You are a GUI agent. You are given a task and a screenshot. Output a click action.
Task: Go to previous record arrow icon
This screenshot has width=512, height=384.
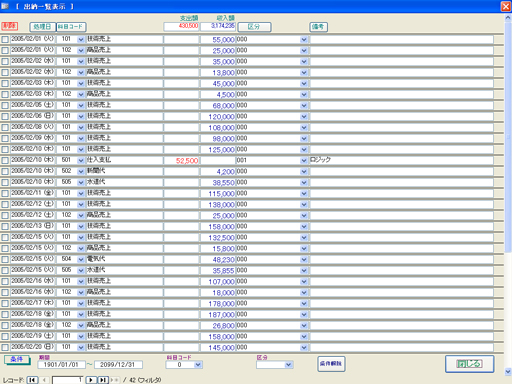(44, 380)
